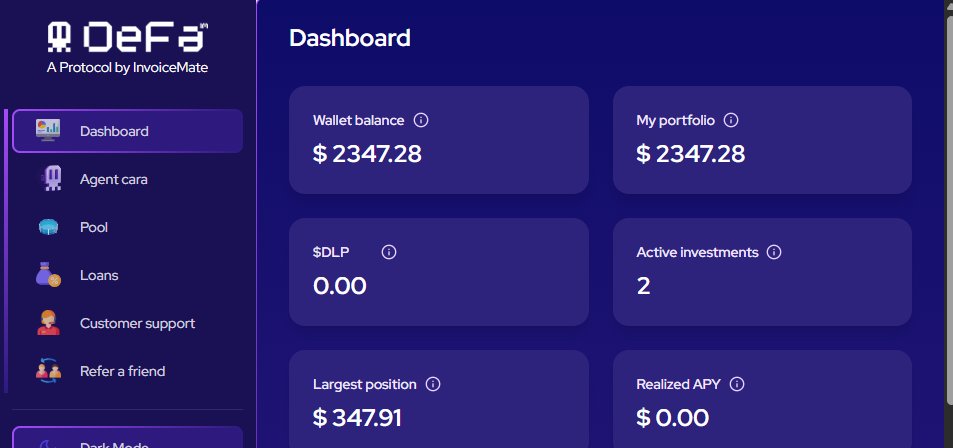The height and width of the screenshot is (448, 953).
Task: Show the Active investments info tooltip
Action: pos(774,252)
